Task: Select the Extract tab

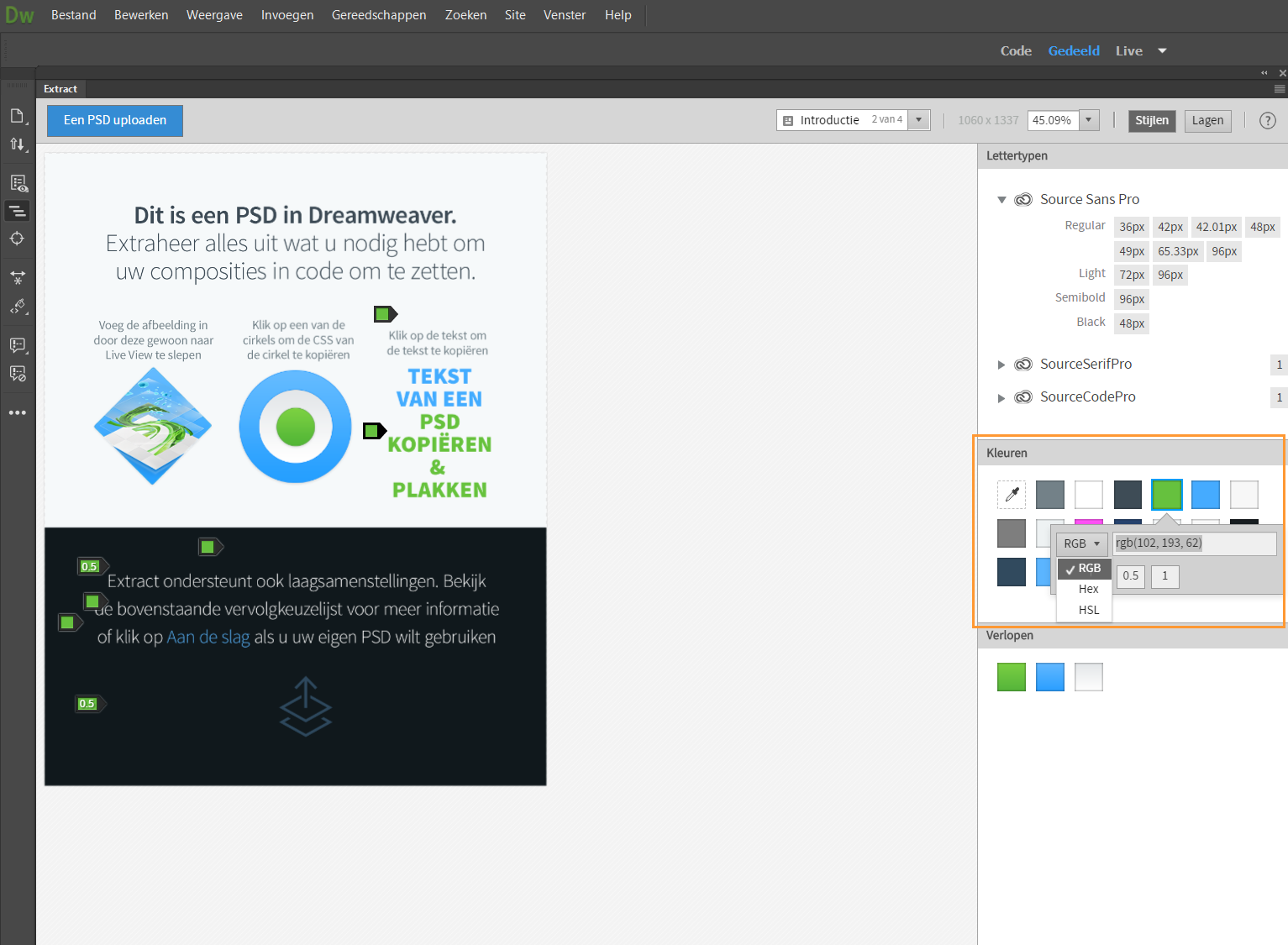Action: tap(60, 88)
